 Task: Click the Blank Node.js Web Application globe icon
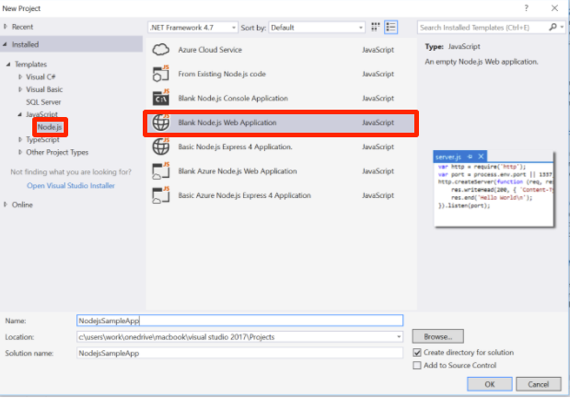[161, 122]
